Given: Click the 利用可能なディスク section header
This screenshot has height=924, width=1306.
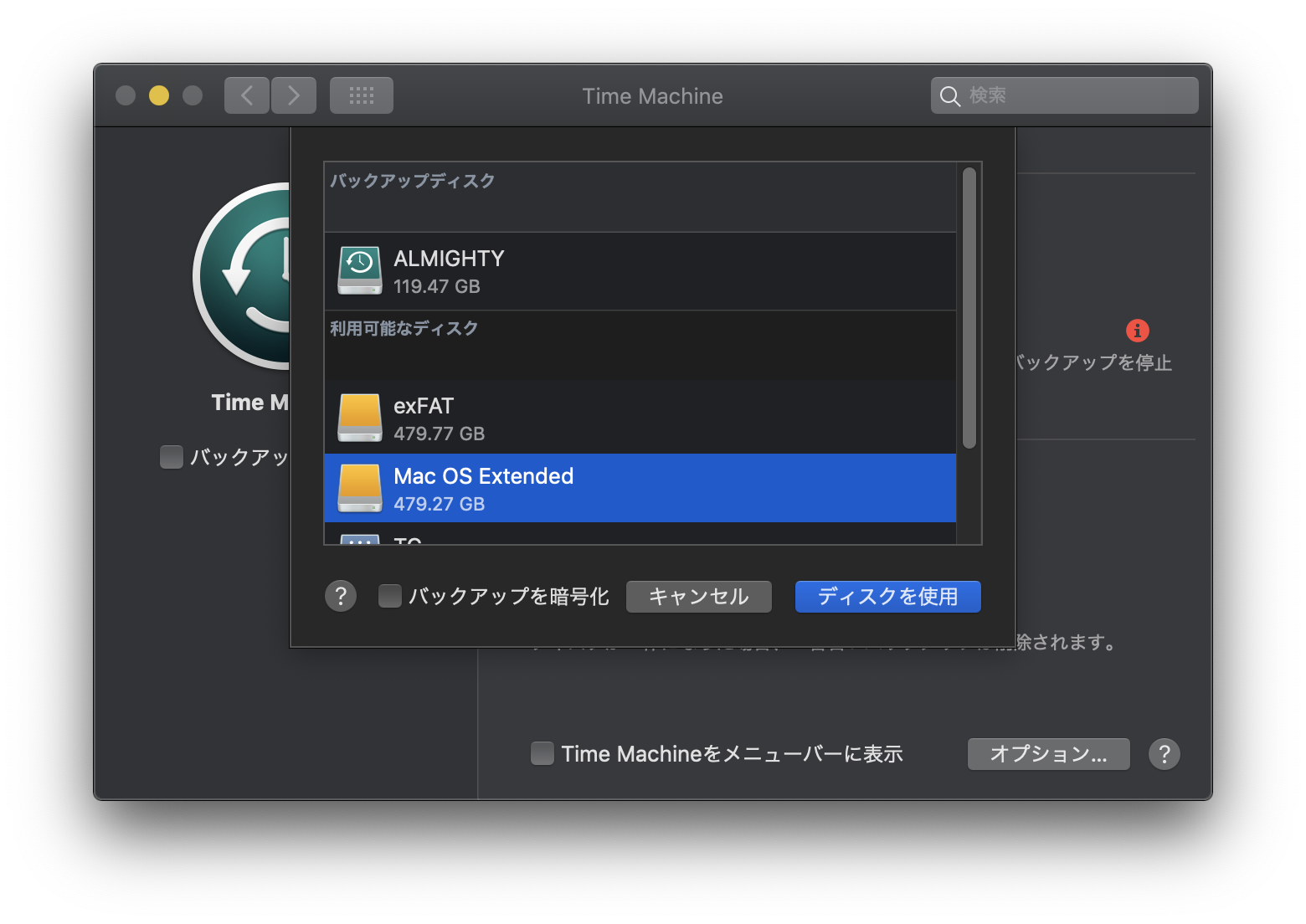Looking at the screenshot, I should pos(404,328).
